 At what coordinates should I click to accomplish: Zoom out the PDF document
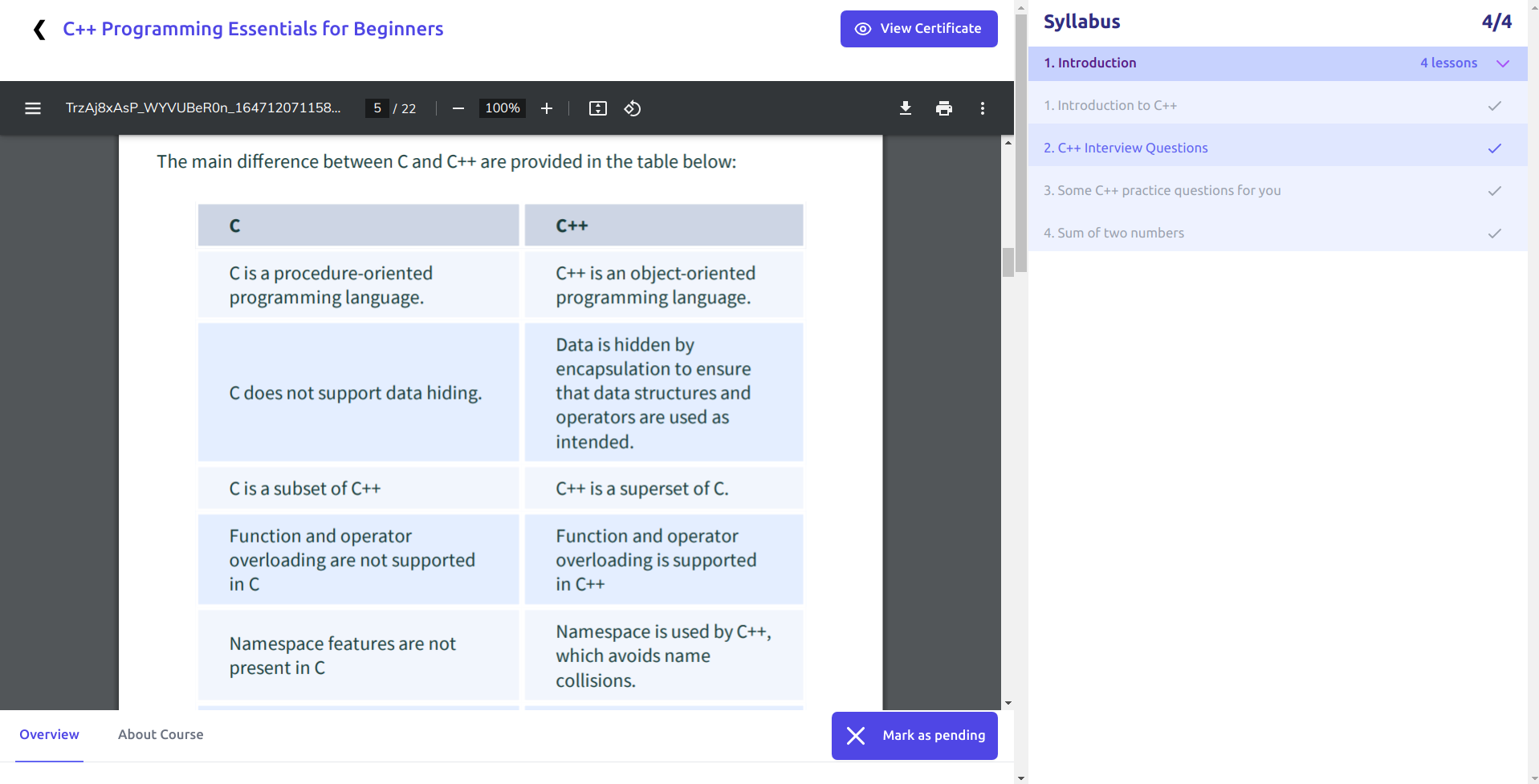pyautogui.click(x=458, y=108)
